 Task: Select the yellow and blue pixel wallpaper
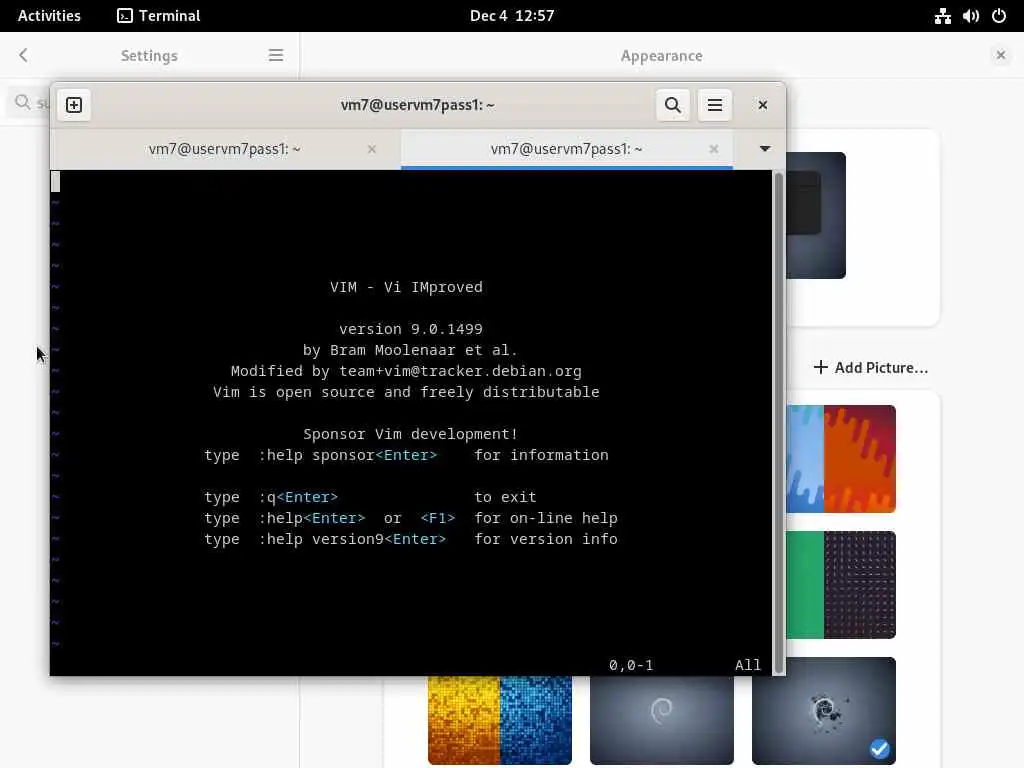click(500, 720)
